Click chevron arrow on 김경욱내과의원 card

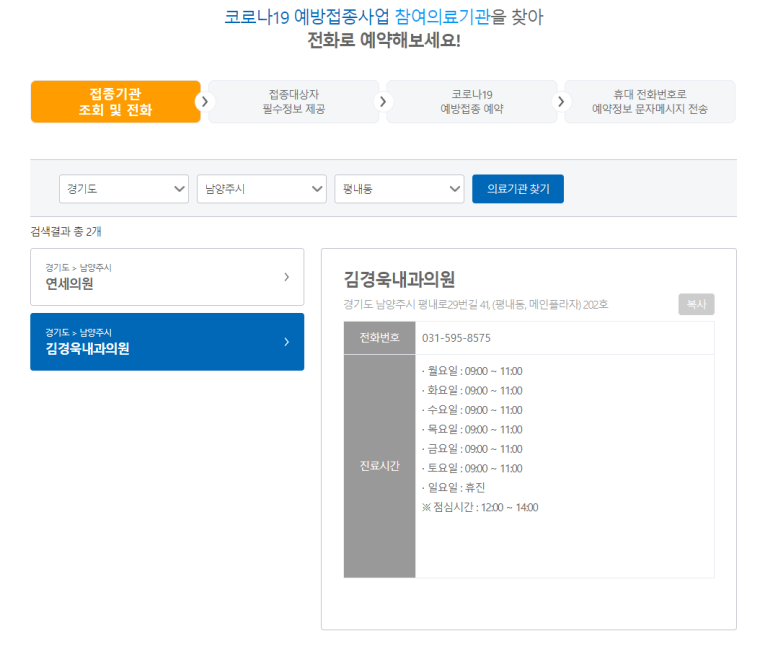coord(286,342)
